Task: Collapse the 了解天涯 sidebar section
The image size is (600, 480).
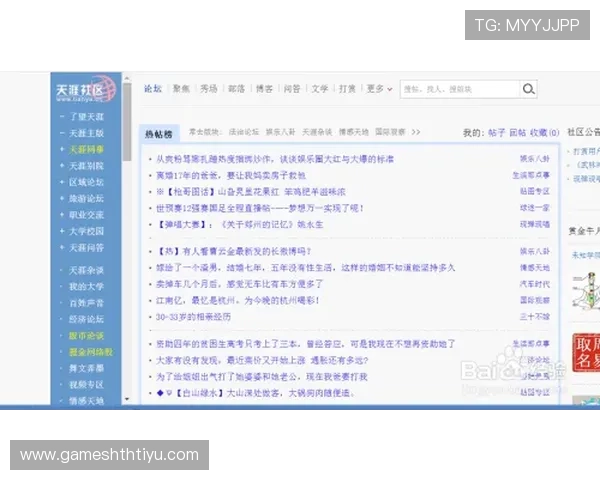Action: tap(62, 116)
